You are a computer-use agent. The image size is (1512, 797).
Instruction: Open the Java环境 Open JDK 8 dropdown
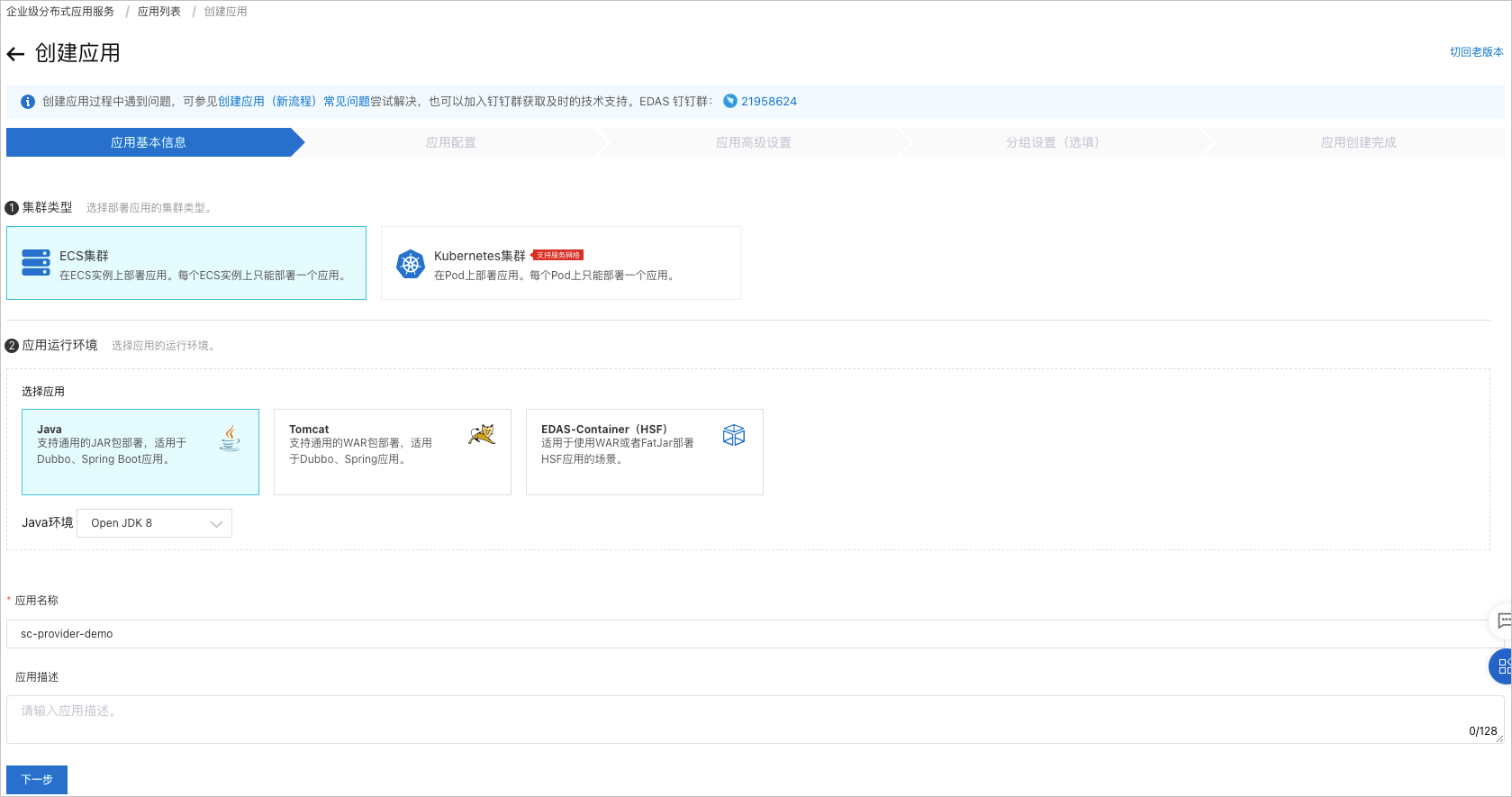[155, 523]
